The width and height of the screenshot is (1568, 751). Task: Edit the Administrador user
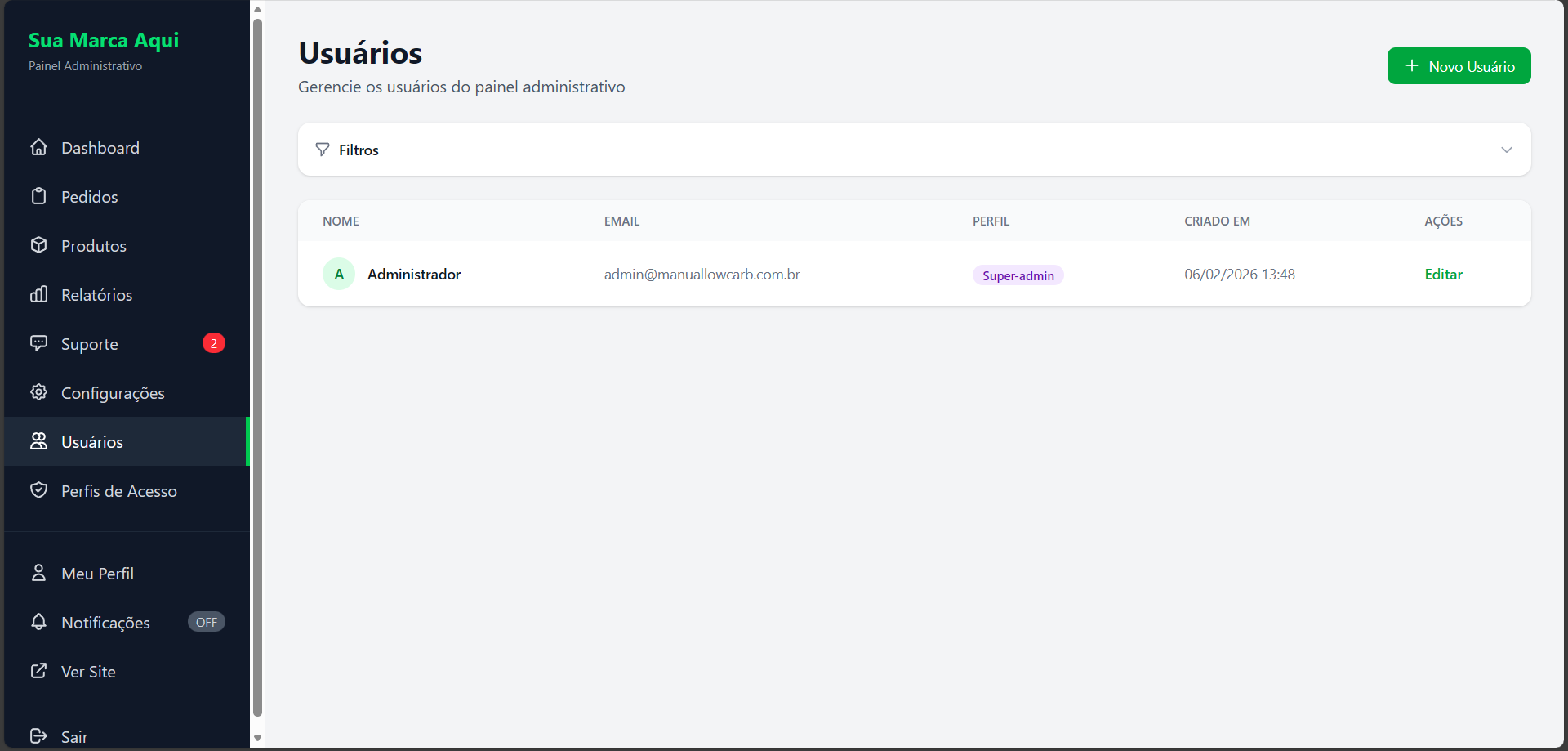1443,275
